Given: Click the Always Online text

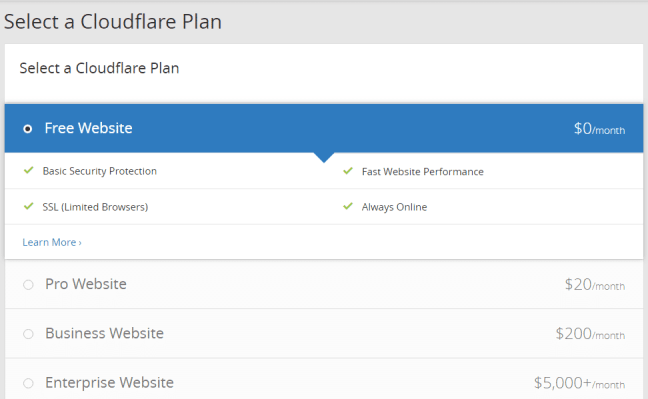Looking at the screenshot, I should coord(394,207).
